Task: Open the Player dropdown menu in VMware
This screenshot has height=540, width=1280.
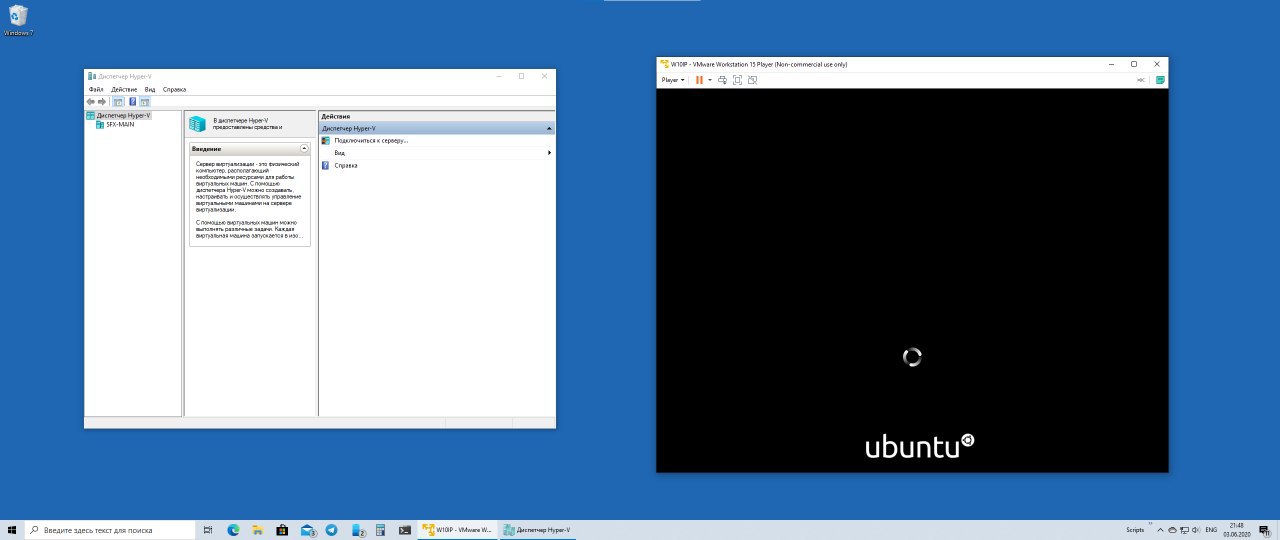Action: [673, 79]
